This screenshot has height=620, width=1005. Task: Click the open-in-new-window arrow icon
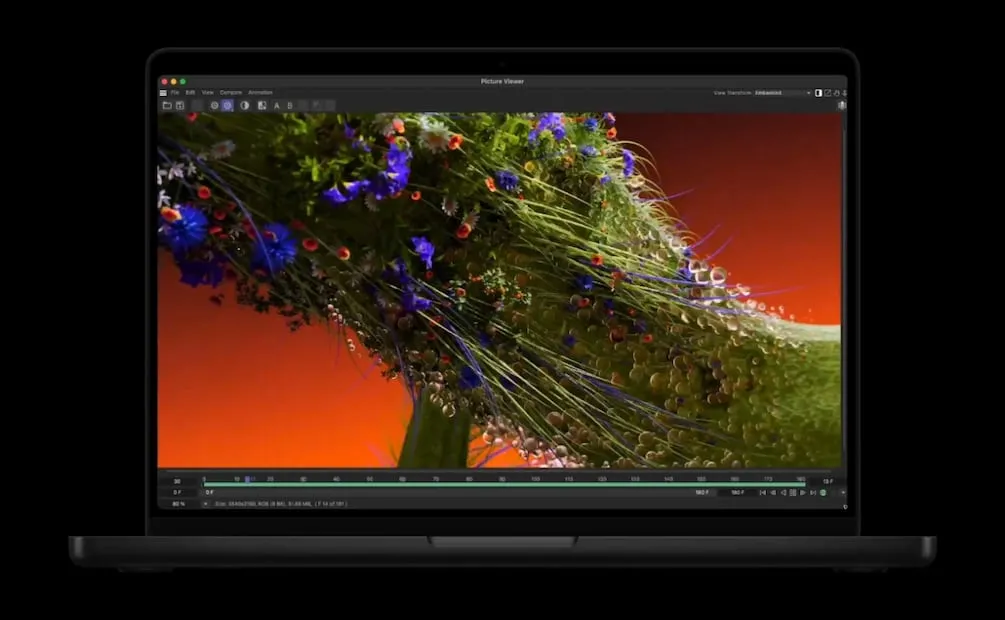pos(827,93)
